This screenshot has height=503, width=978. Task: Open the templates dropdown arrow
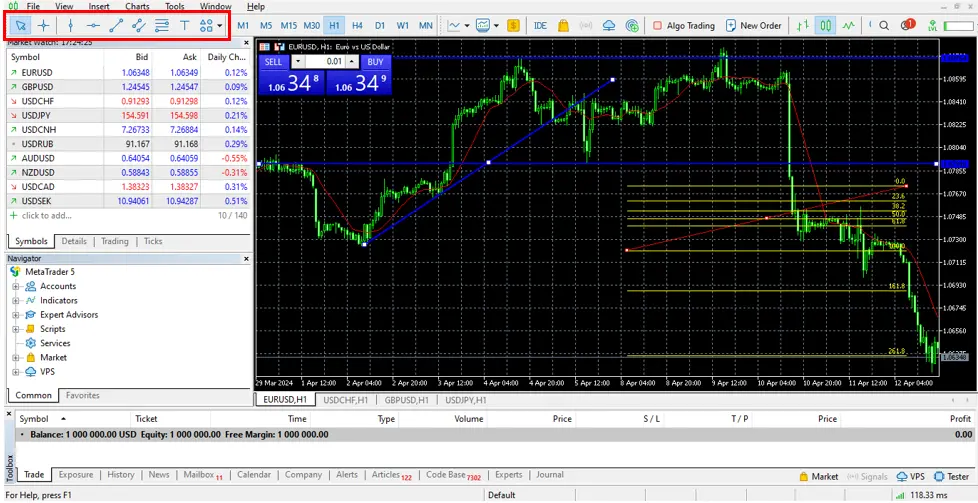pyautogui.click(x=496, y=26)
